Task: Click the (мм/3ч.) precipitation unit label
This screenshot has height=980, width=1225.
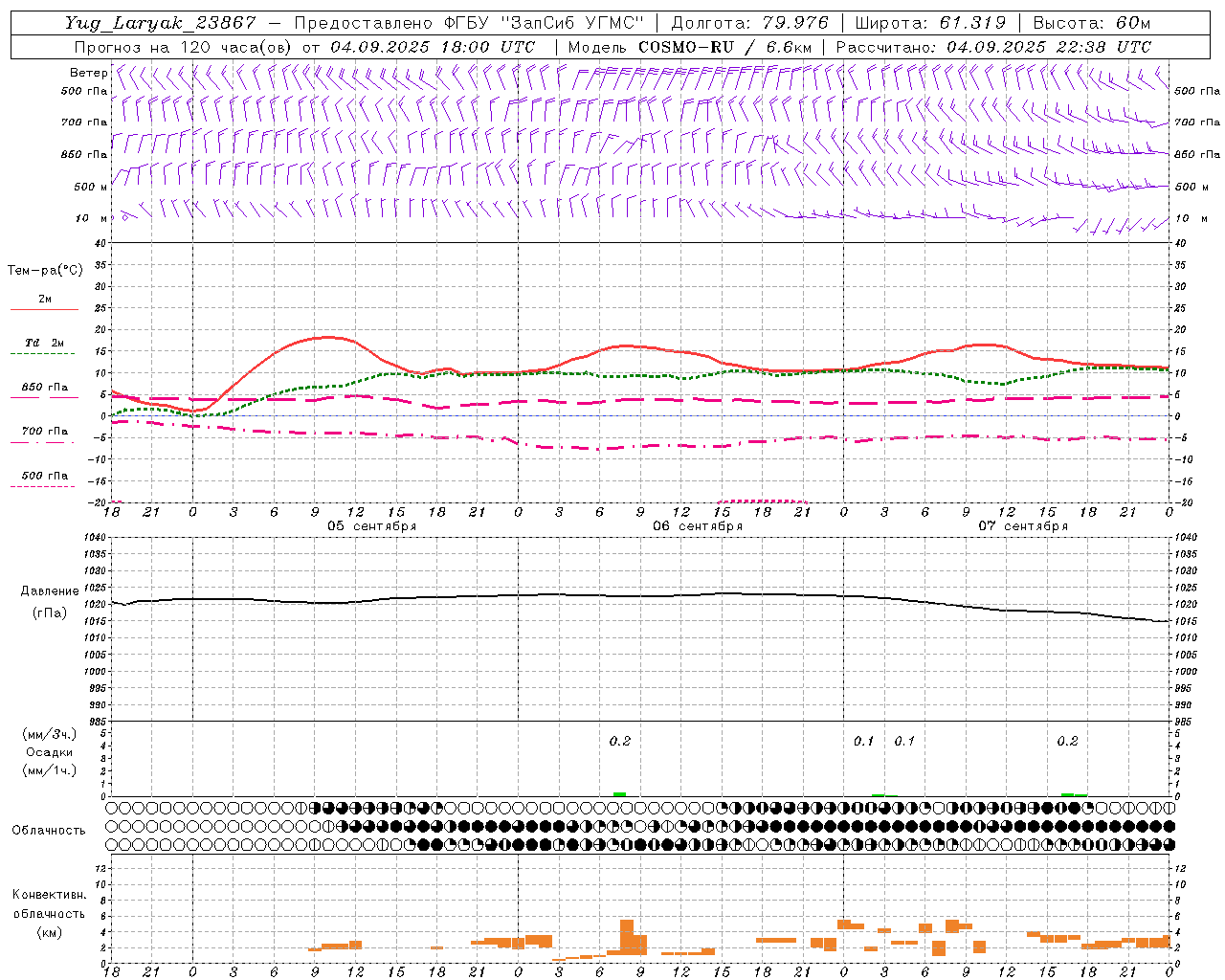Action: click(50, 734)
